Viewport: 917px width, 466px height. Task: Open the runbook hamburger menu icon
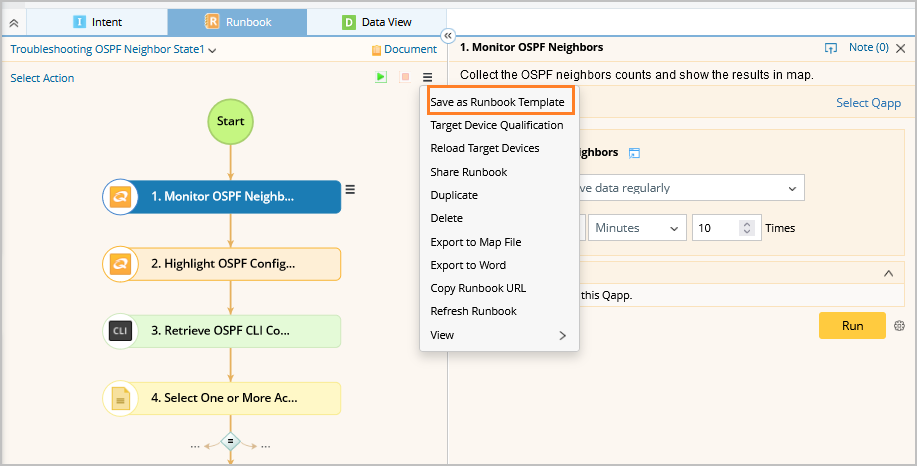tap(428, 77)
